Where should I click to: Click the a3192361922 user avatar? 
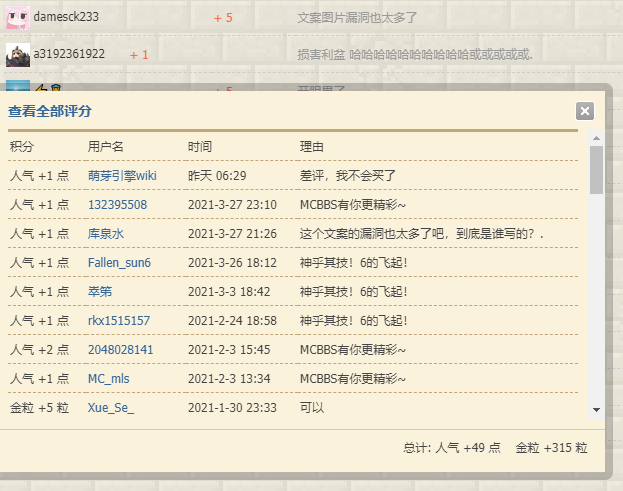[17, 54]
